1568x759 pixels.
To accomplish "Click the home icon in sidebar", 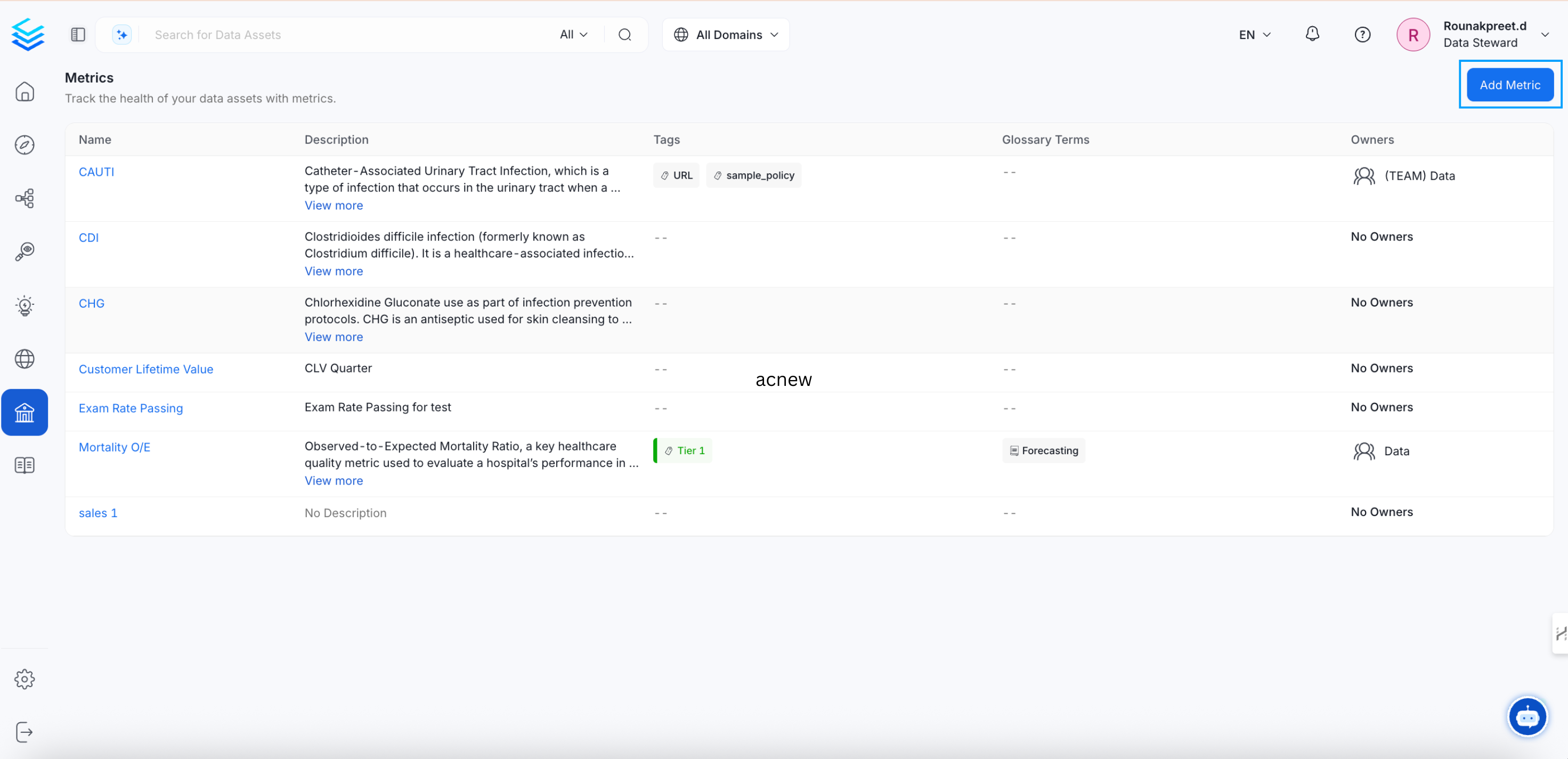I will 25,92.
